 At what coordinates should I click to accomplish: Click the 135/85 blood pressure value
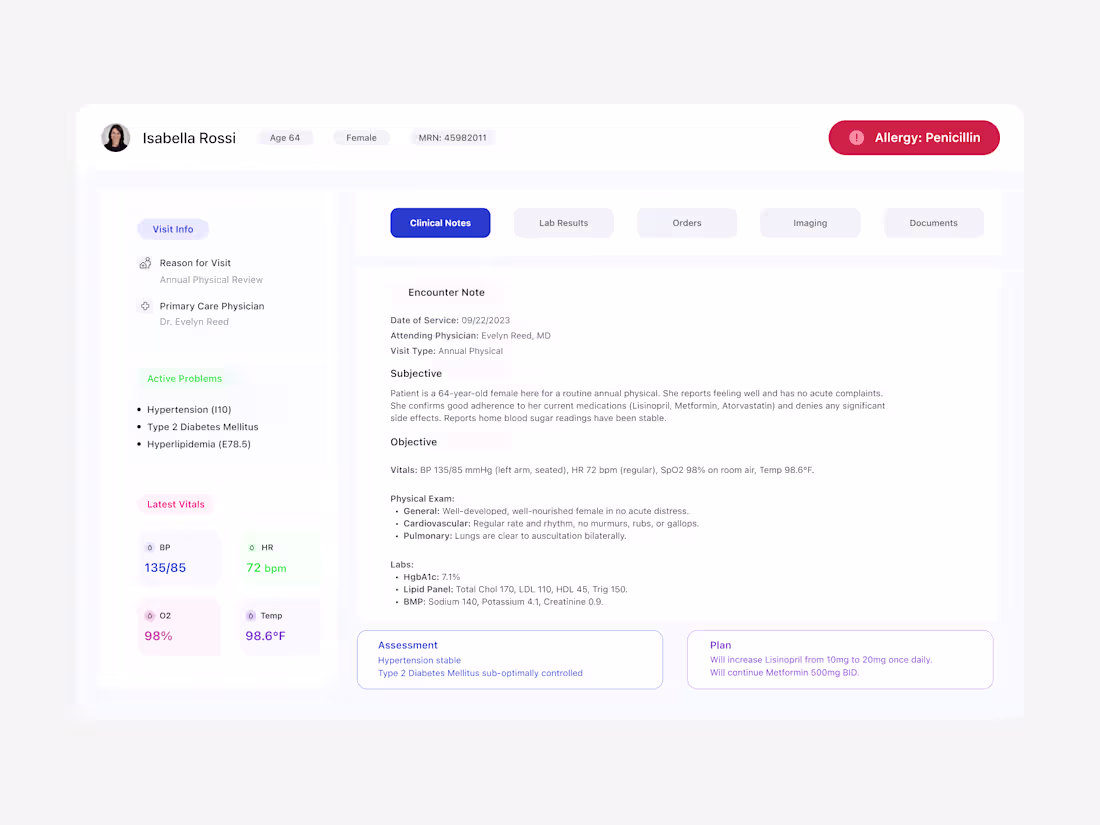point(165,568)
